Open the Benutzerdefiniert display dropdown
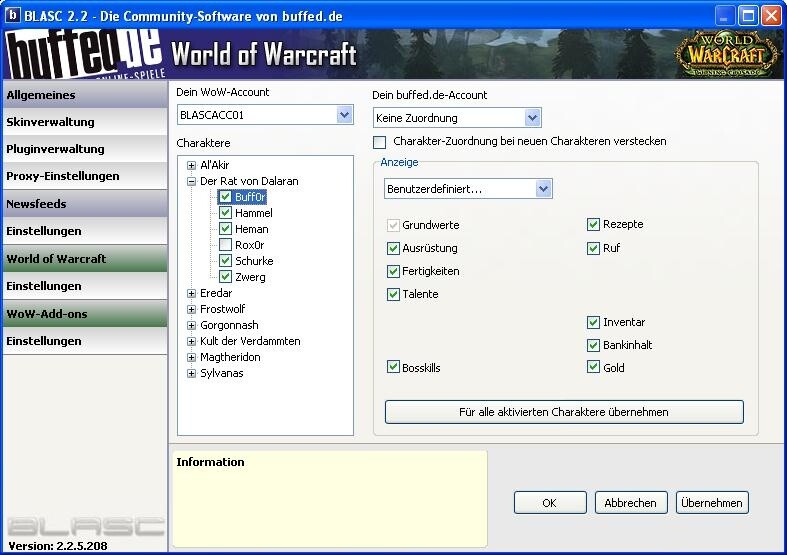Viewport: 787px width, 555px height. click(543, 189)
